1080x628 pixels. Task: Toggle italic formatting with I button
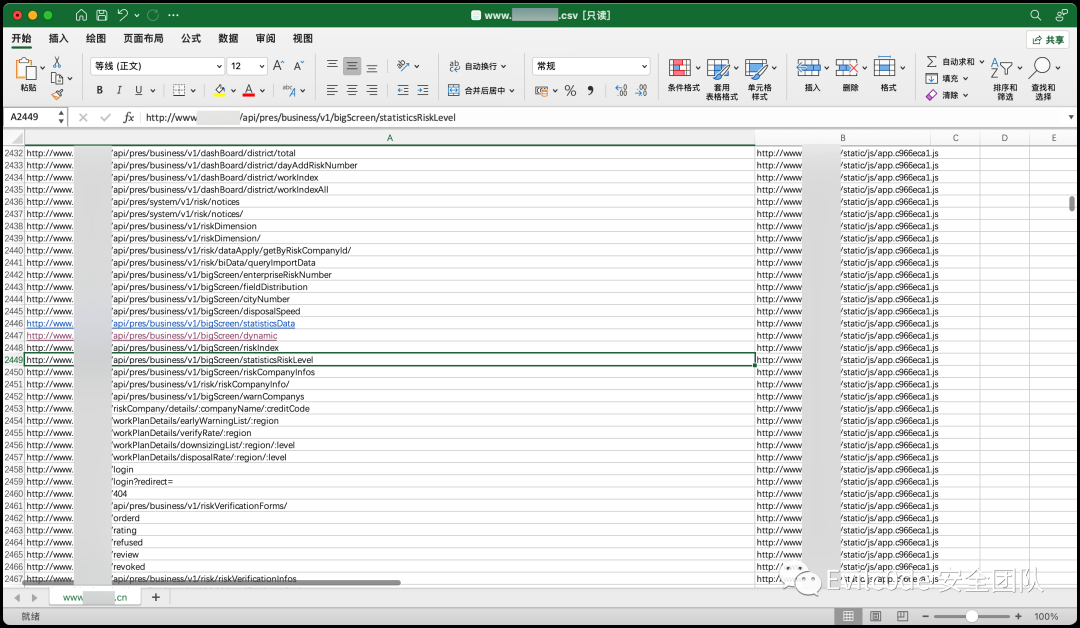pos(119,90)
